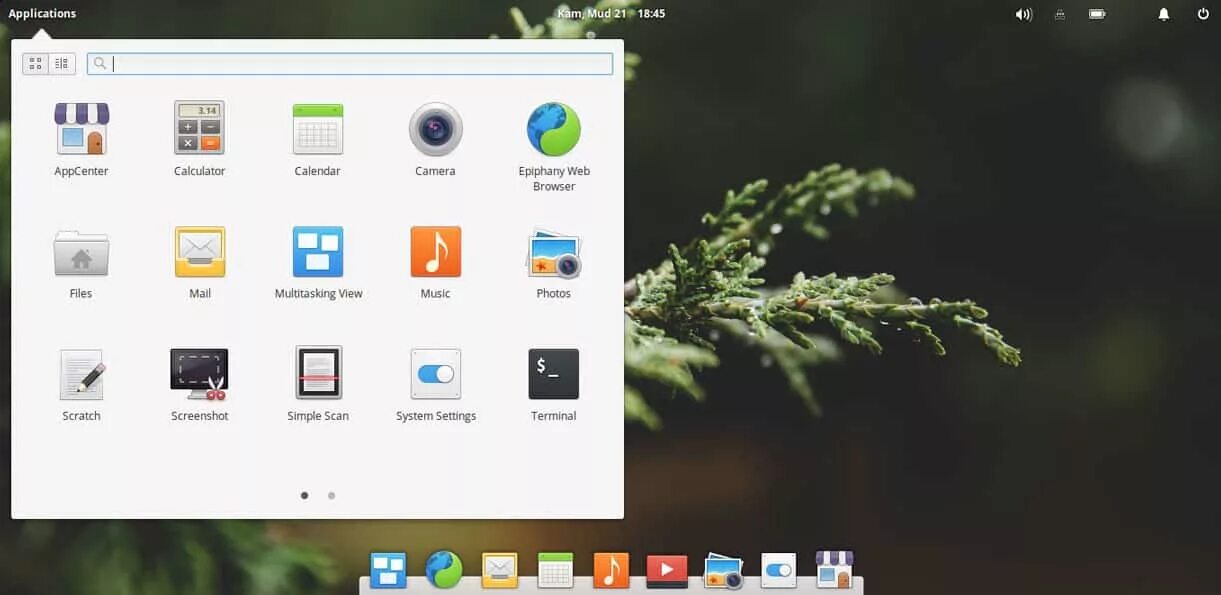This screenshot has width=1221, height=595.
Task: Open Epiphany Web Browser from launcher grid
Action: point(554,146)
